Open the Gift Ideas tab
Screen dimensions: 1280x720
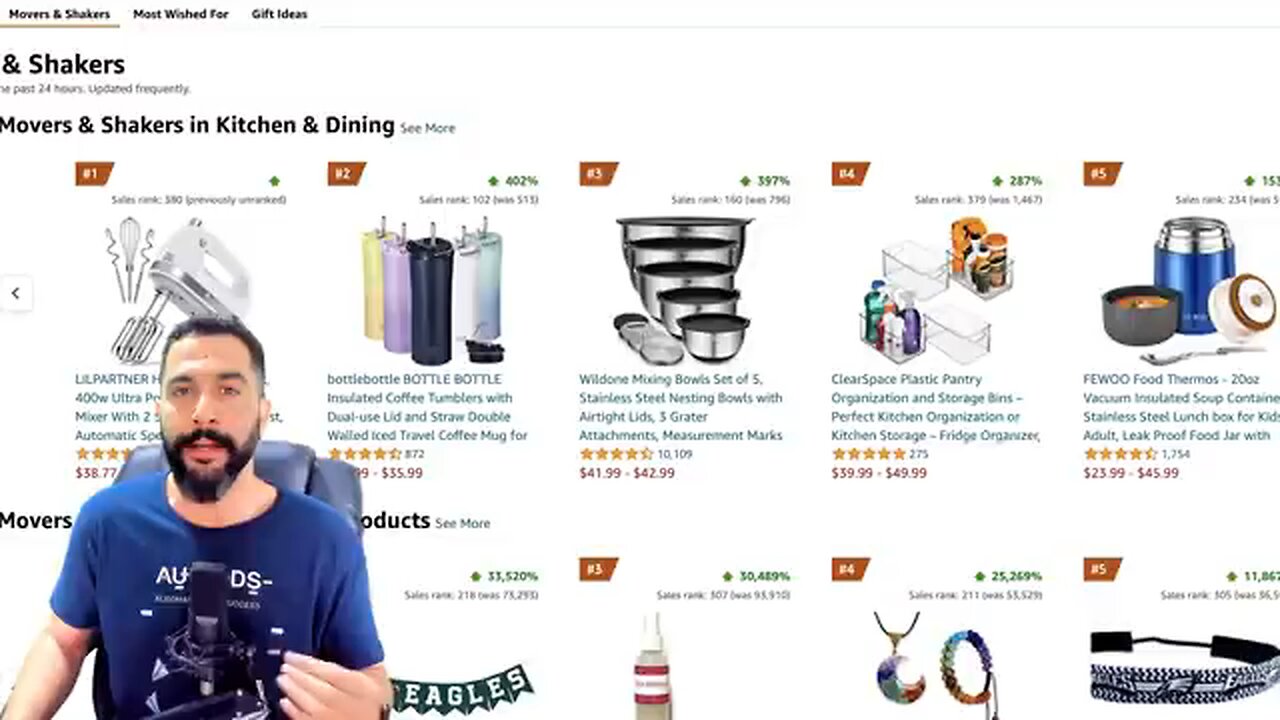click(279, 14)
